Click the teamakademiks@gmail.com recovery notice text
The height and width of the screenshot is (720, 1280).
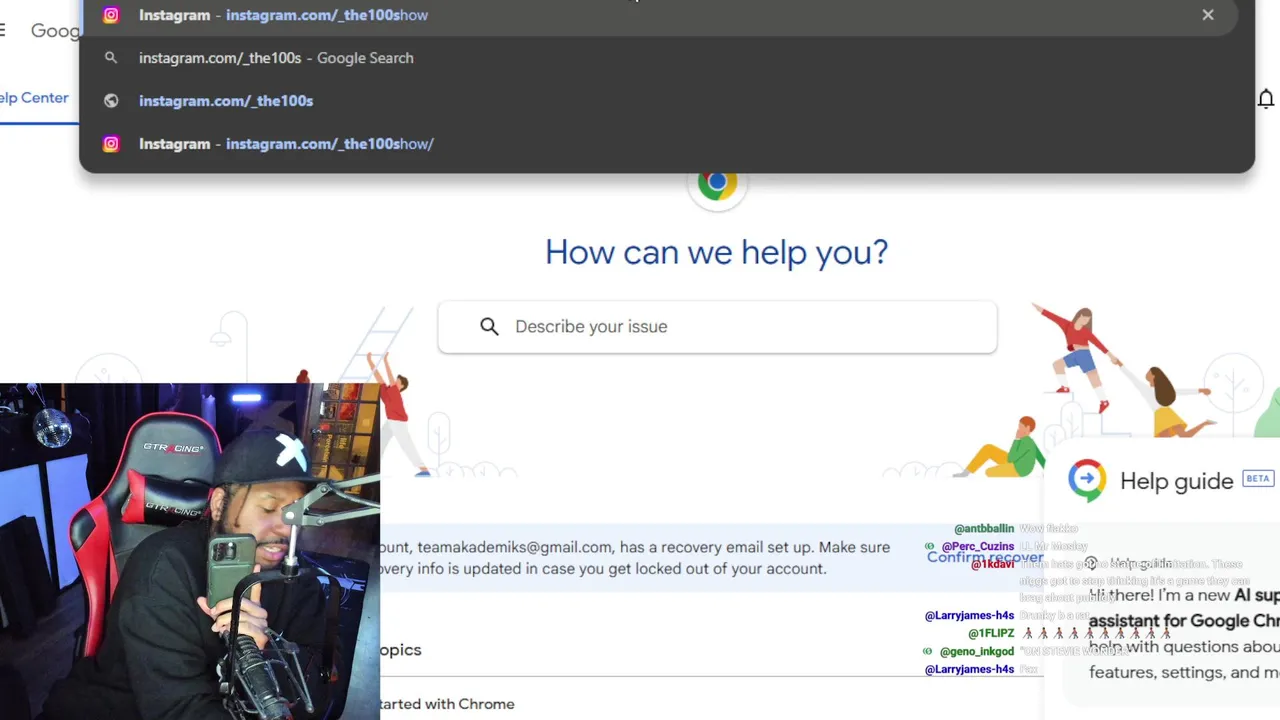coord(635,558)
